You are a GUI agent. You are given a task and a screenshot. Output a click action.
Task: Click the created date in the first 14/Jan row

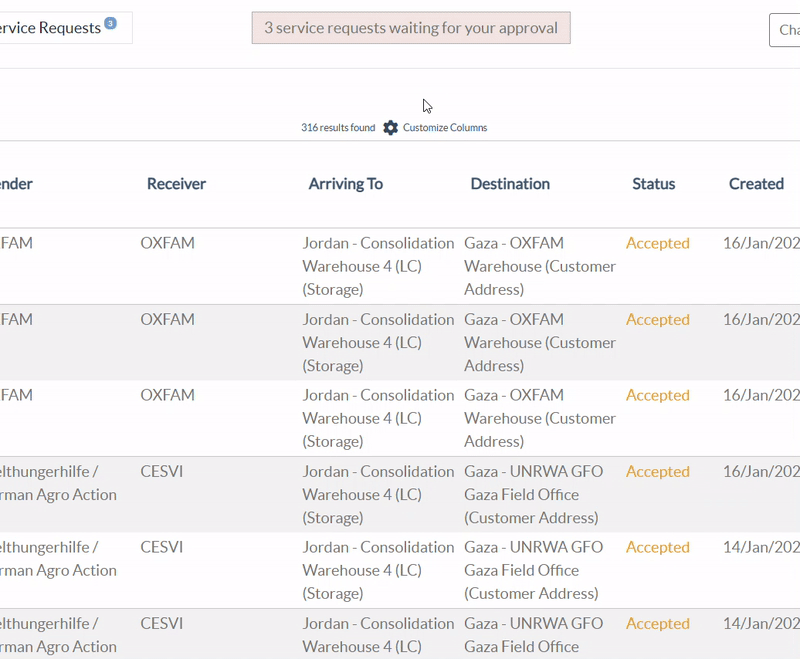[761, 547]
